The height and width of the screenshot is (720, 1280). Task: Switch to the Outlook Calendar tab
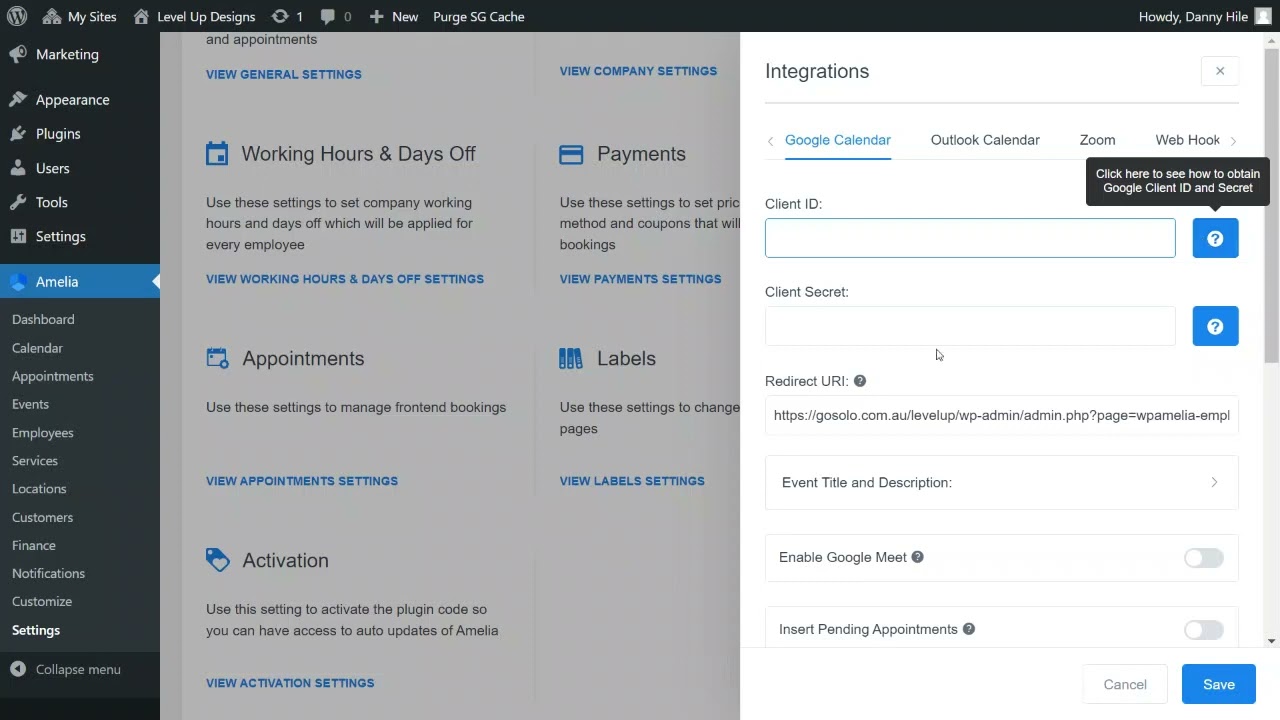point(985,140)
